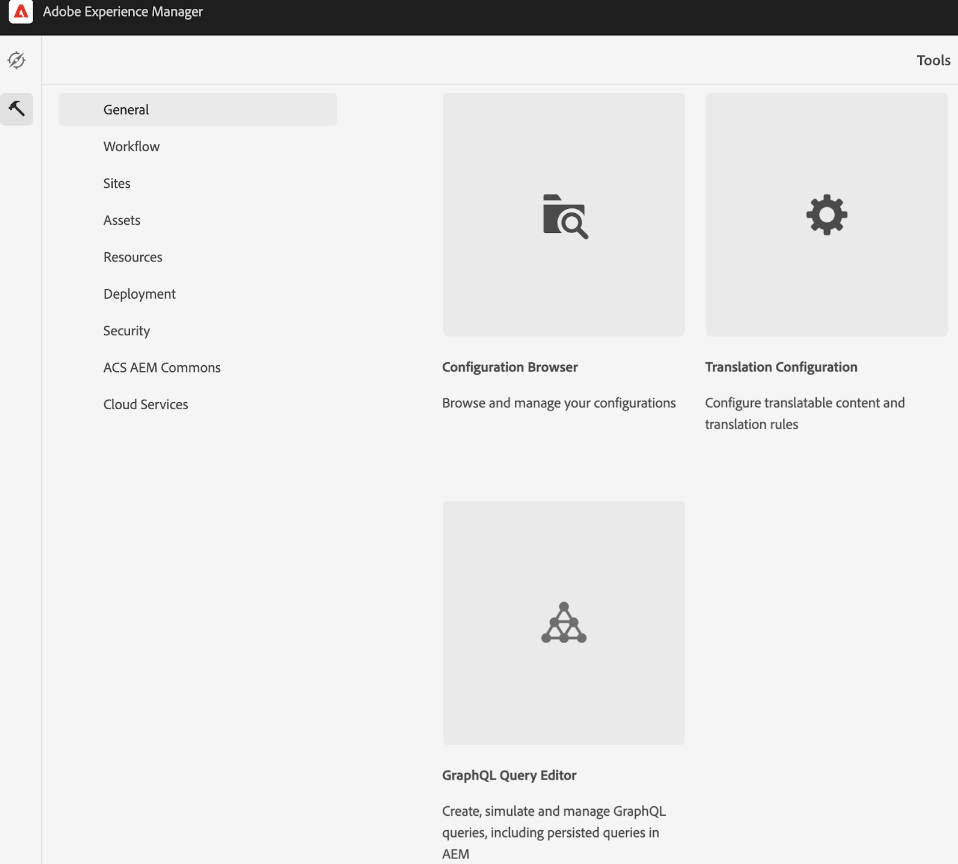Open Translation Configuration via its title link

tap(781, 367)
